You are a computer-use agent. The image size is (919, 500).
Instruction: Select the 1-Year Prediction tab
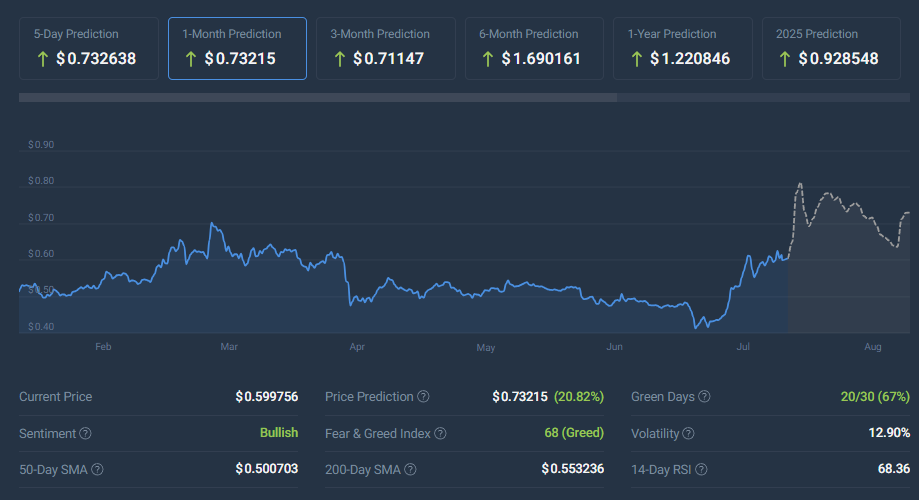683,48
